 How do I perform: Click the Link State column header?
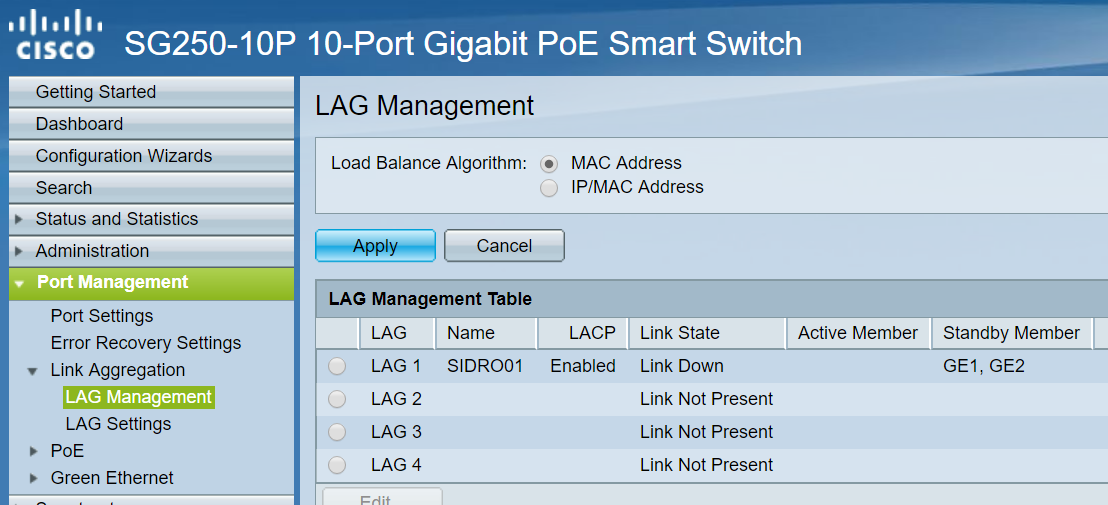(x=707, y=333)
